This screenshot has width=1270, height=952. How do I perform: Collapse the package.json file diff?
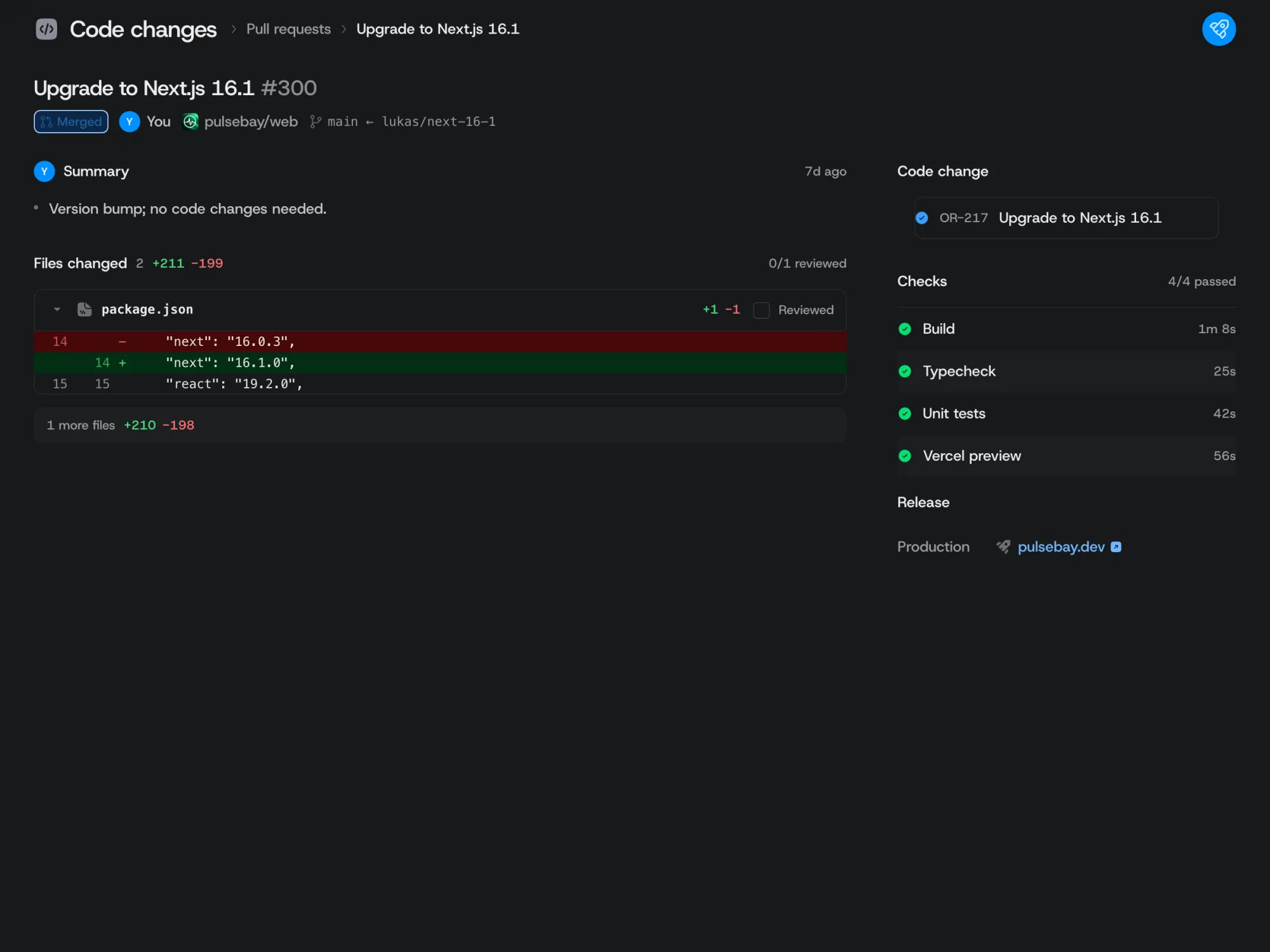coord(57,310)
